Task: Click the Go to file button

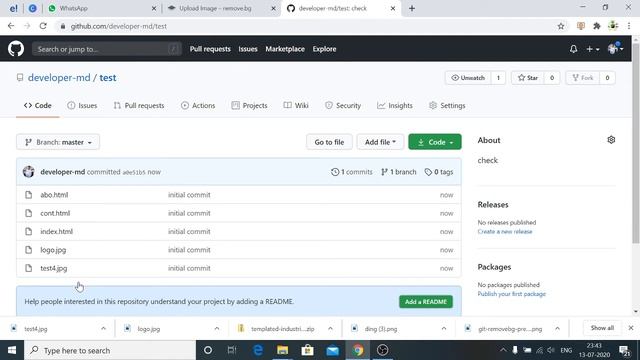Action: point(329,142)
